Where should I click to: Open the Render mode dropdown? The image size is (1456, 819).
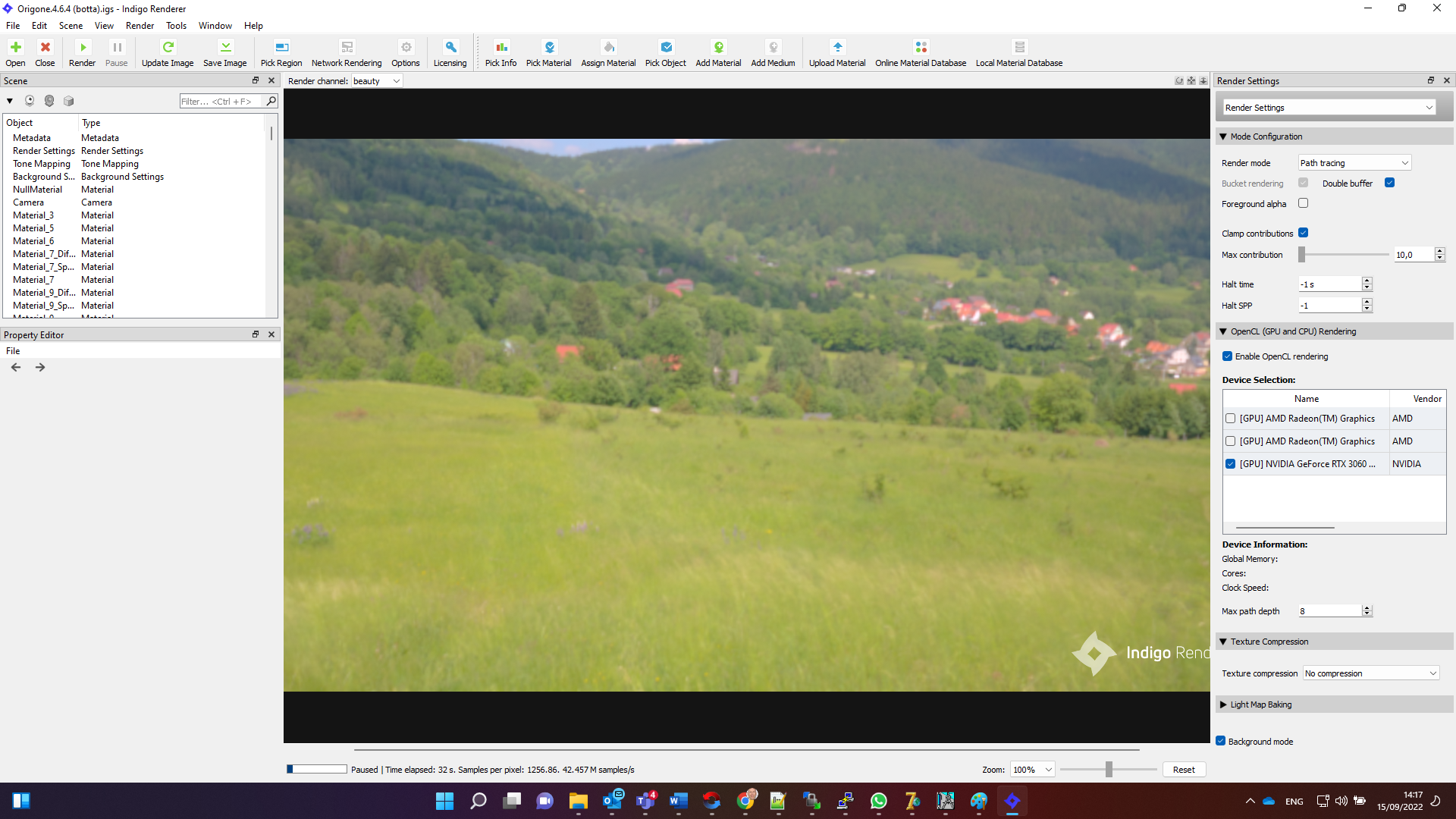[1354, 163]
